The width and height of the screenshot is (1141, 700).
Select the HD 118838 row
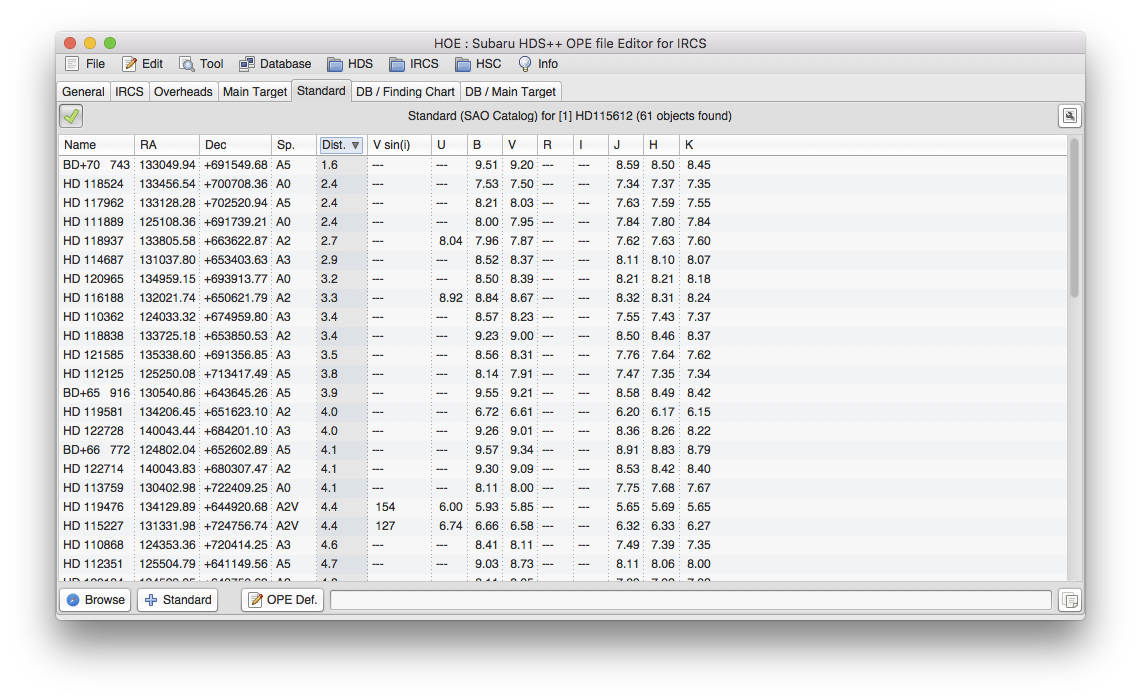(x=562, y=336)
